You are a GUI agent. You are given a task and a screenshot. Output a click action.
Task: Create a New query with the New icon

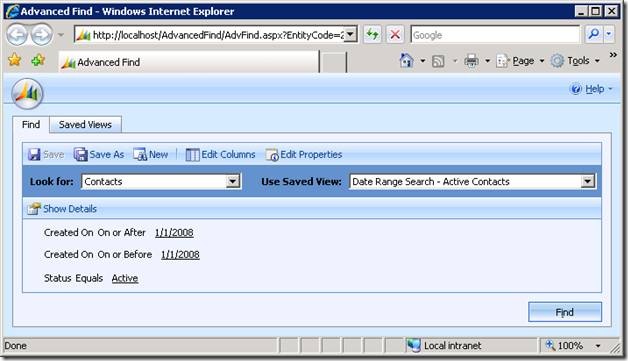click(x=140, y=154)
